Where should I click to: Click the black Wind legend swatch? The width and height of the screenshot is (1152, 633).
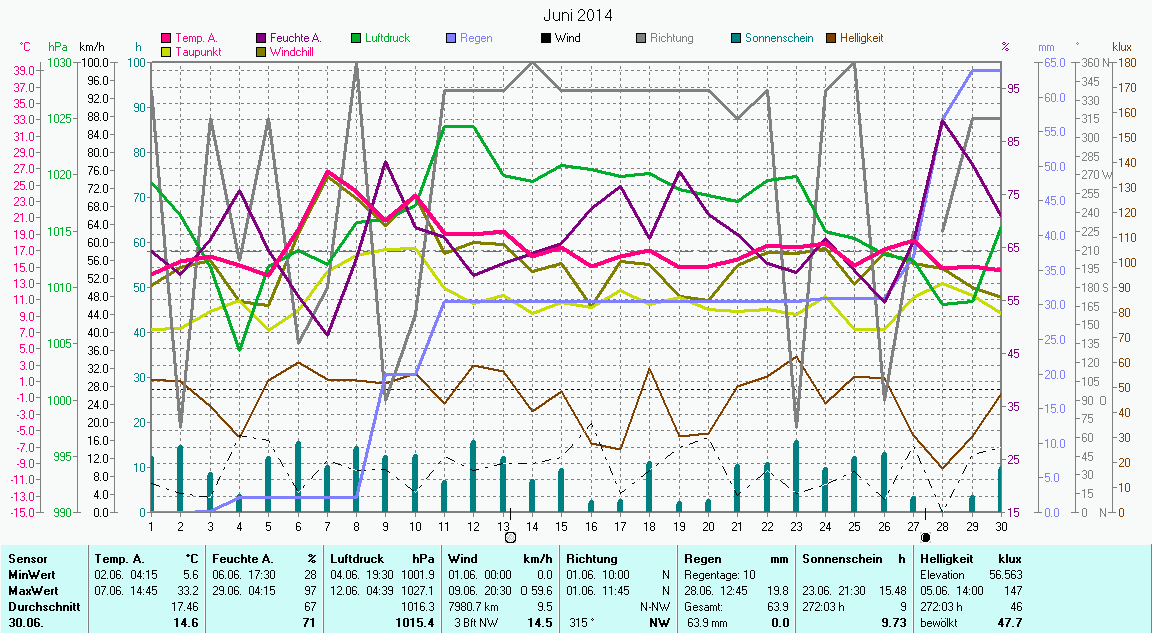point(546,39)
